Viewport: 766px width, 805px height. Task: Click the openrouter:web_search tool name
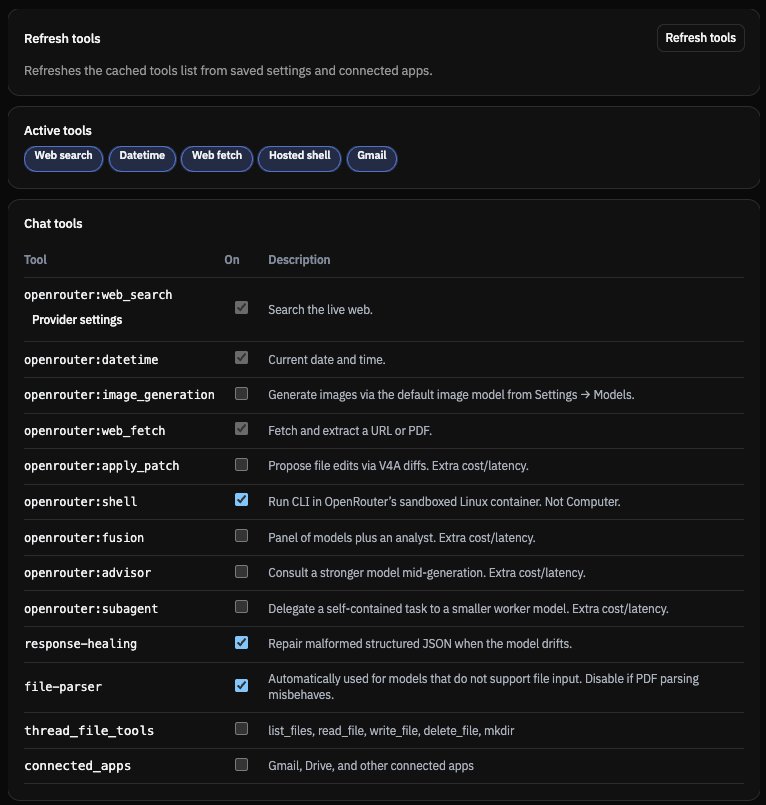coord(98,295)
